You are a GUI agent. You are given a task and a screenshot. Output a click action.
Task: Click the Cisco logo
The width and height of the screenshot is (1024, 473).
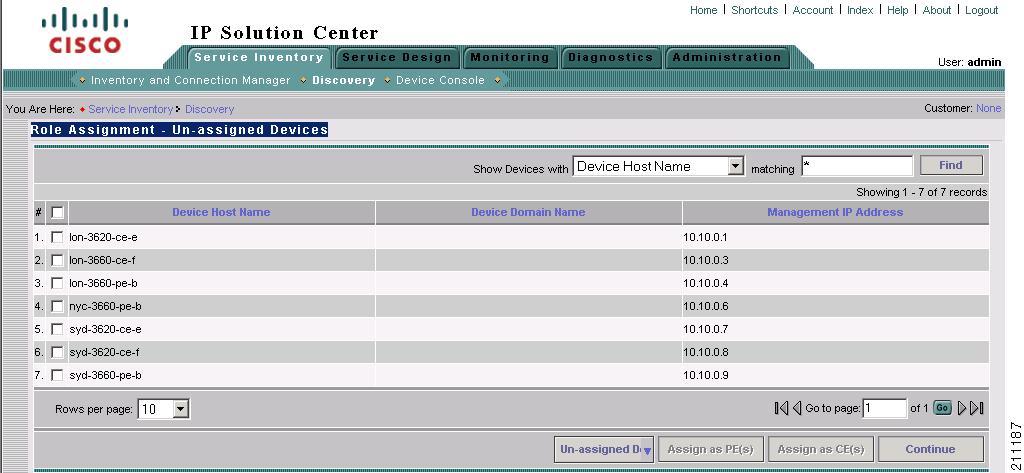click(84, 31)
